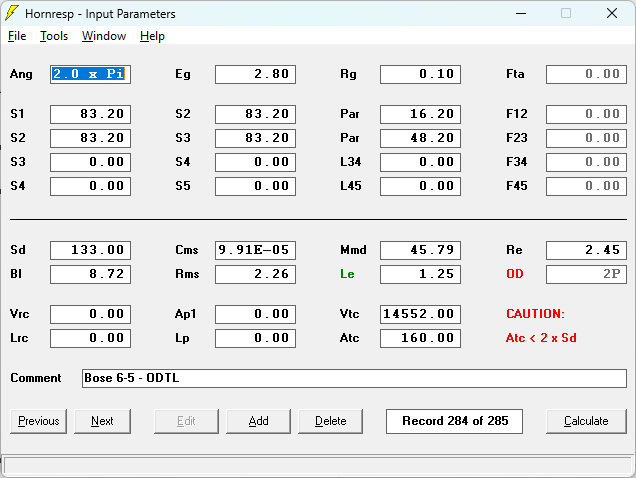
Task: Open the File menu
Action: 17,36
